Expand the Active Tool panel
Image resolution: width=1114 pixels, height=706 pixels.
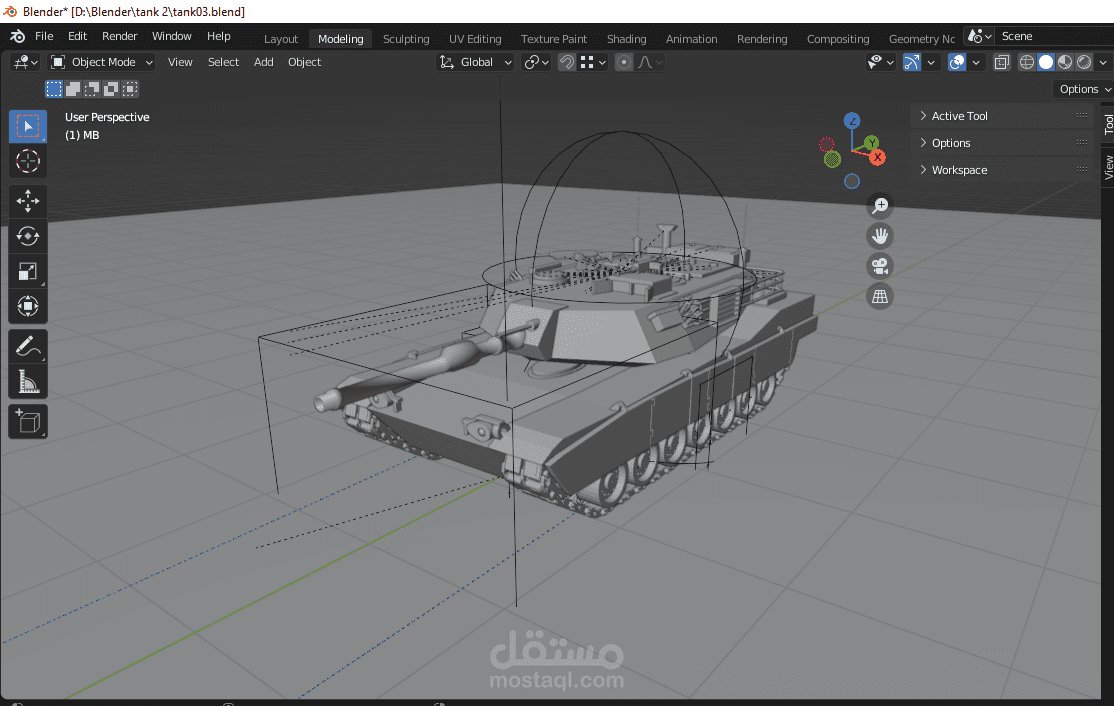1002,116
